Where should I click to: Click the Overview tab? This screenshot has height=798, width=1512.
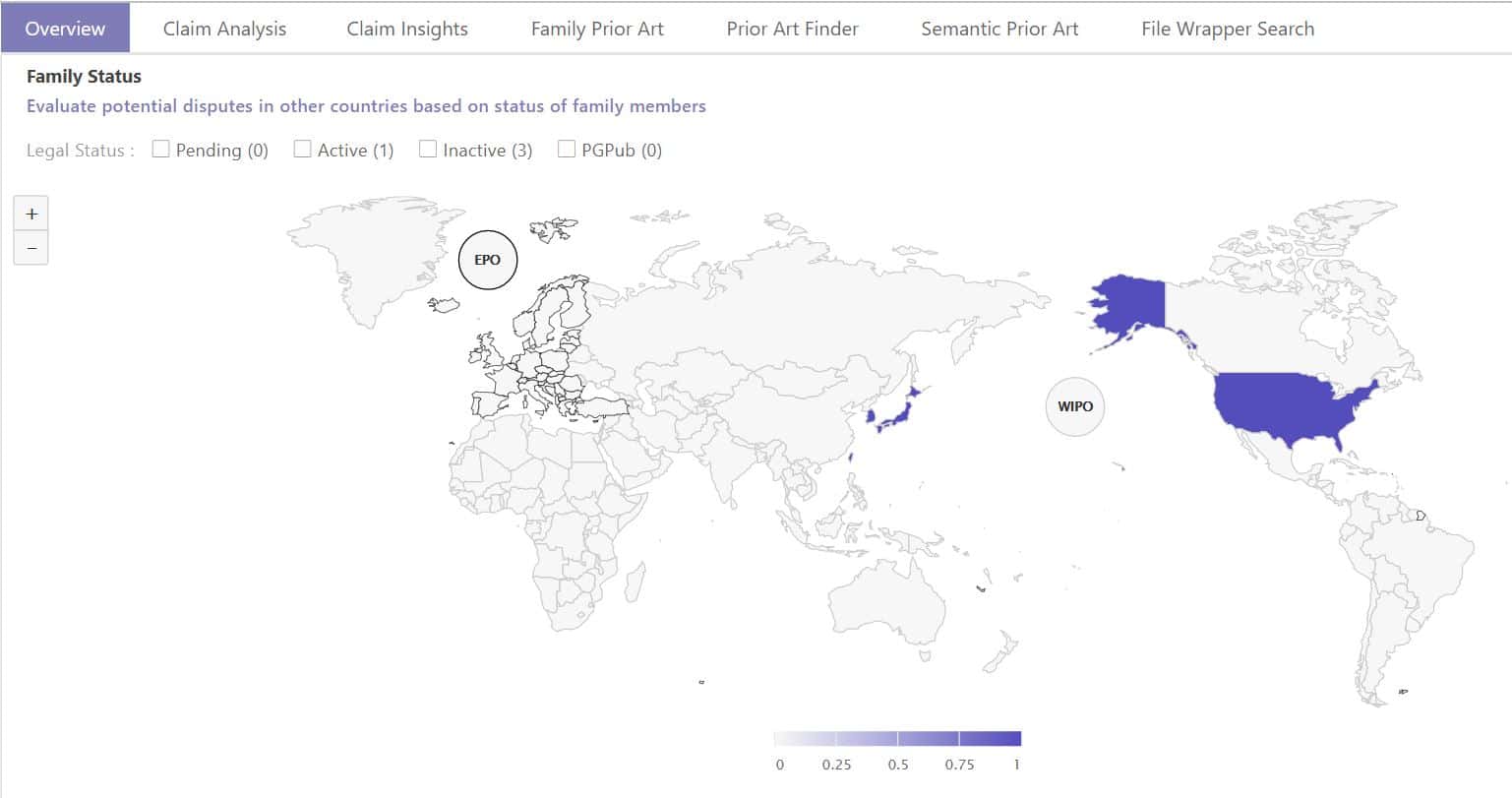tap(65, 29)
